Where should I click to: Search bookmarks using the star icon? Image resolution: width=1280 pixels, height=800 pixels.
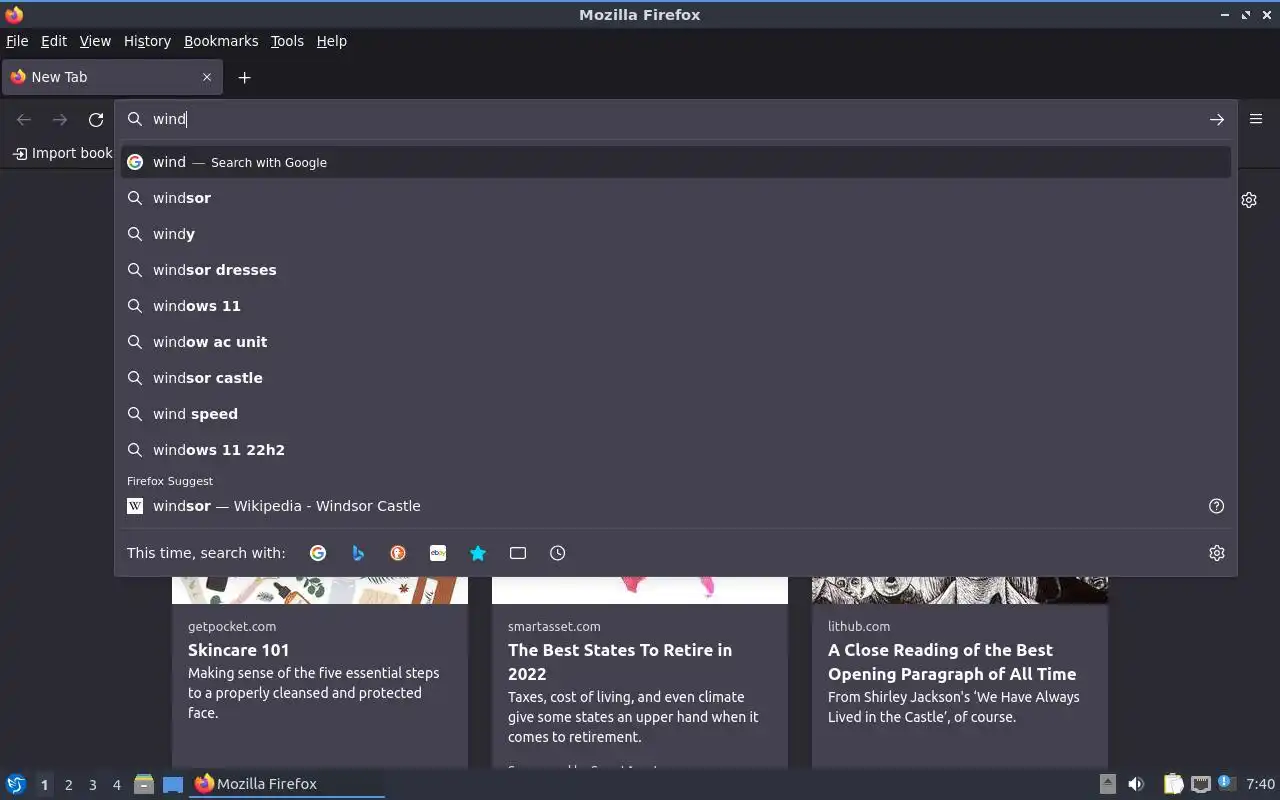[478, 553]
